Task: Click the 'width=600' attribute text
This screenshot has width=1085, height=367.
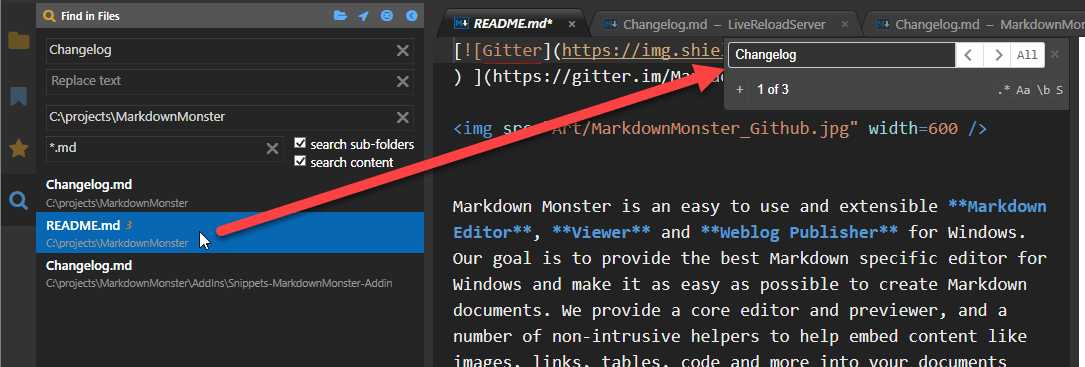Action: (913, 129)
